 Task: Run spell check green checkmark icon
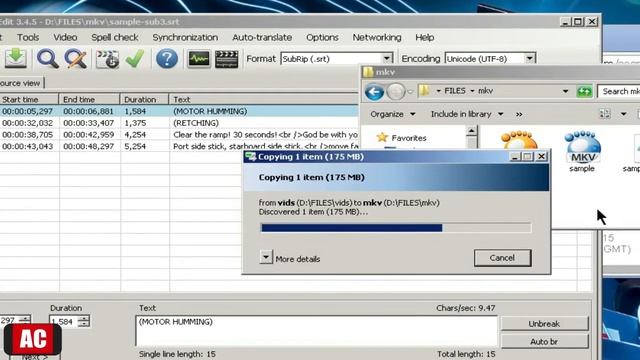tap(135, 59)
